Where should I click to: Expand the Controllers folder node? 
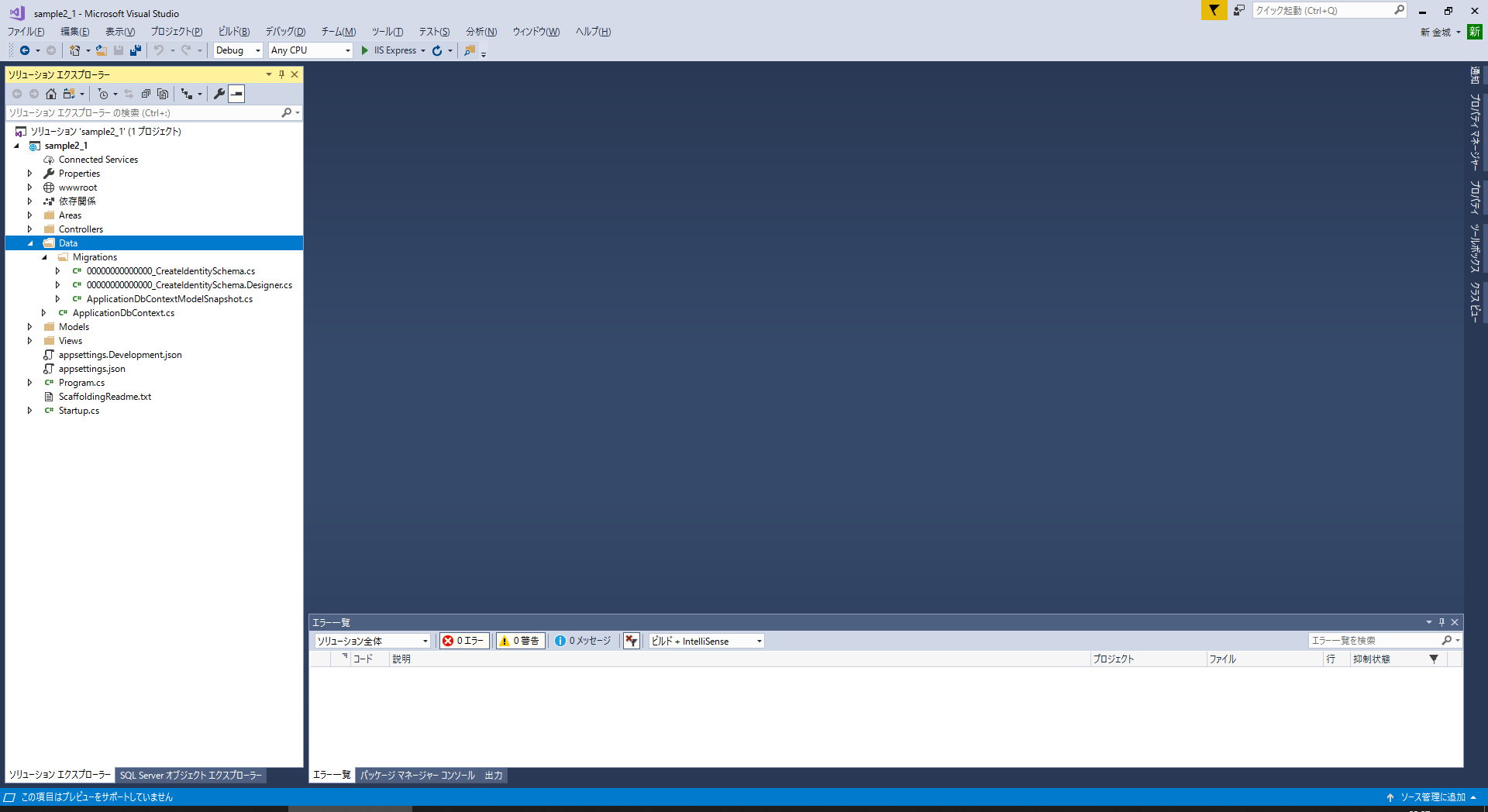(30, 229)
